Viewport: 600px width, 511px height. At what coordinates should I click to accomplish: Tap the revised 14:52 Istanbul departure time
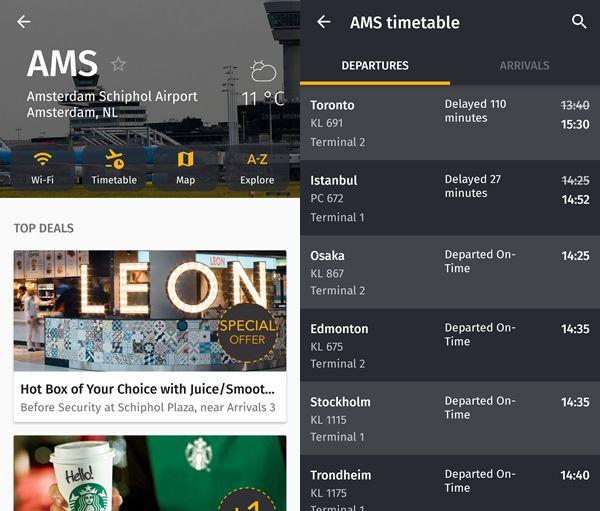(576, 199)
